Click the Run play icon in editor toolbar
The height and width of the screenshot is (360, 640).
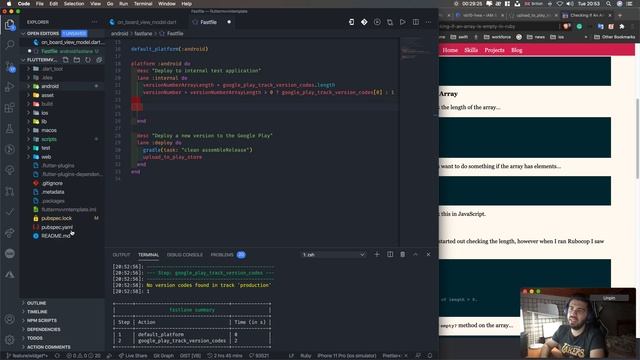pyautogui.click(x=402, y=22)
